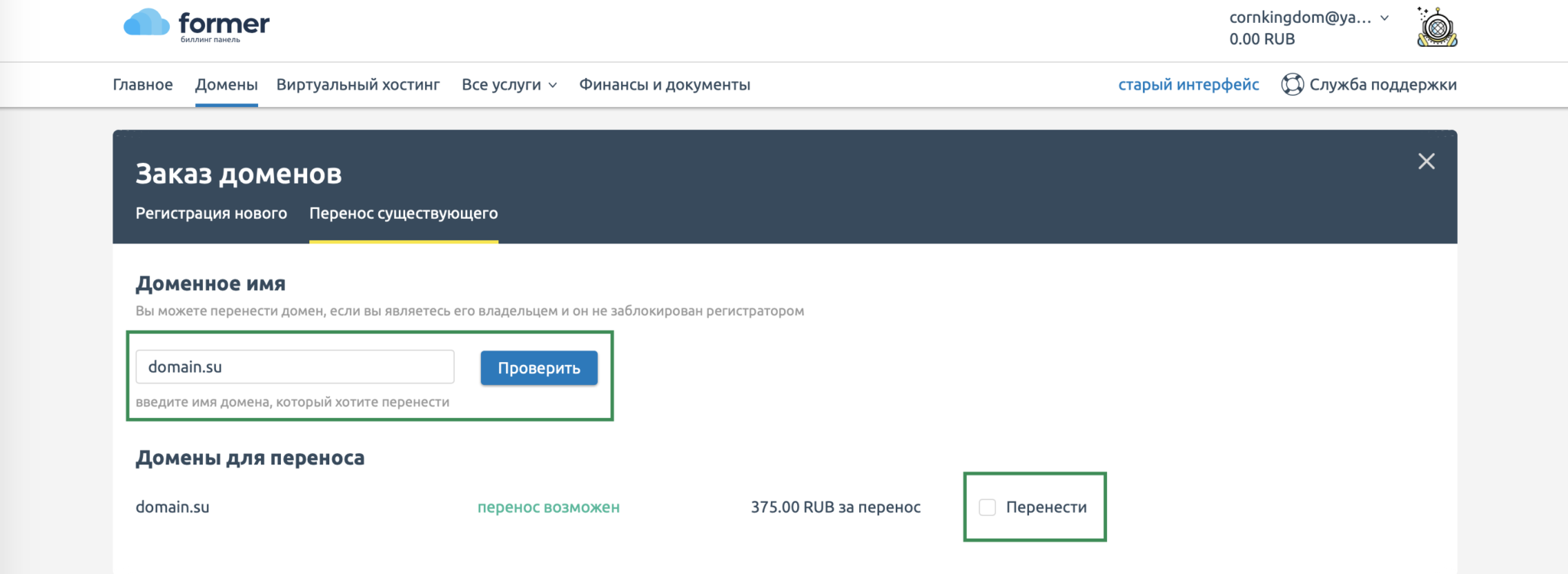
Task: Open the старый интерфейс link
Action: tap(1188, 85)
